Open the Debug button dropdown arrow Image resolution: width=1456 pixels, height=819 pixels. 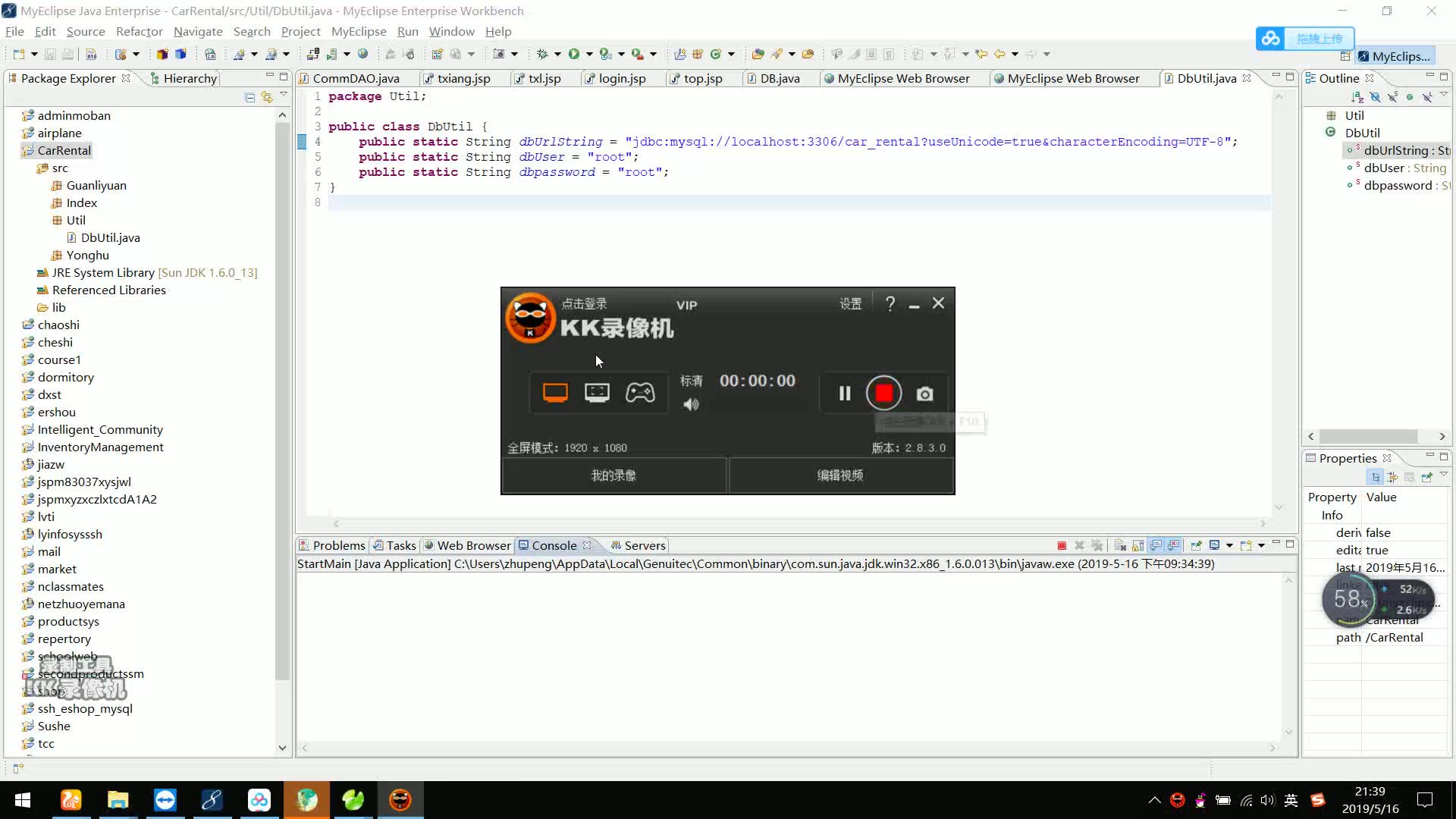click(x=557, y=54)
